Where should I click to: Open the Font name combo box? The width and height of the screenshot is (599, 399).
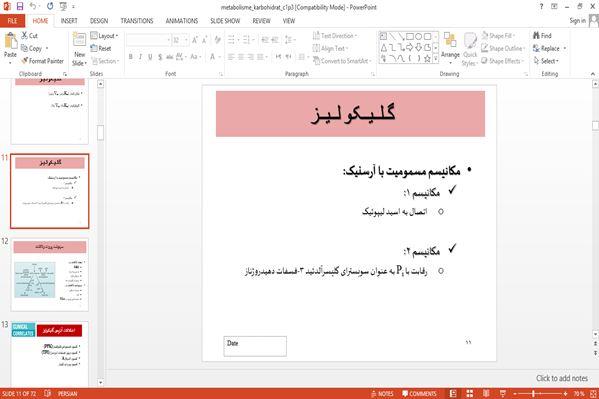coord(148,40)
